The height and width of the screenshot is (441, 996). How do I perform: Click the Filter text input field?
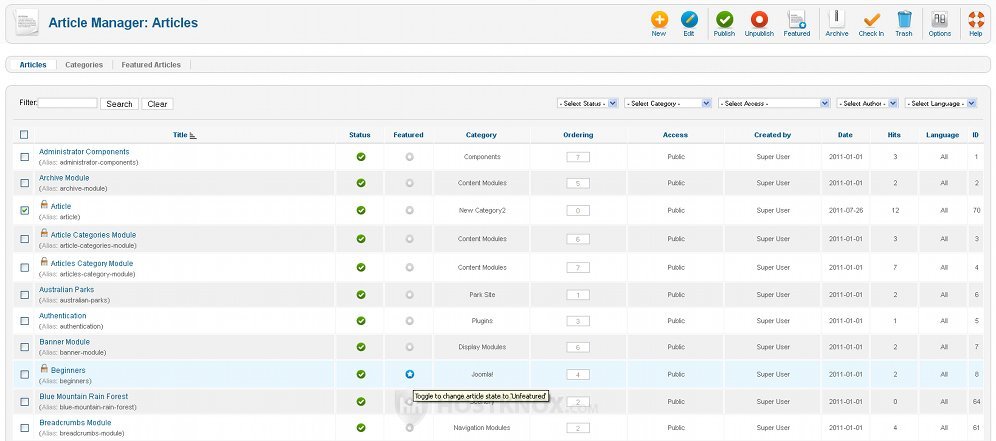click(68, 103)
